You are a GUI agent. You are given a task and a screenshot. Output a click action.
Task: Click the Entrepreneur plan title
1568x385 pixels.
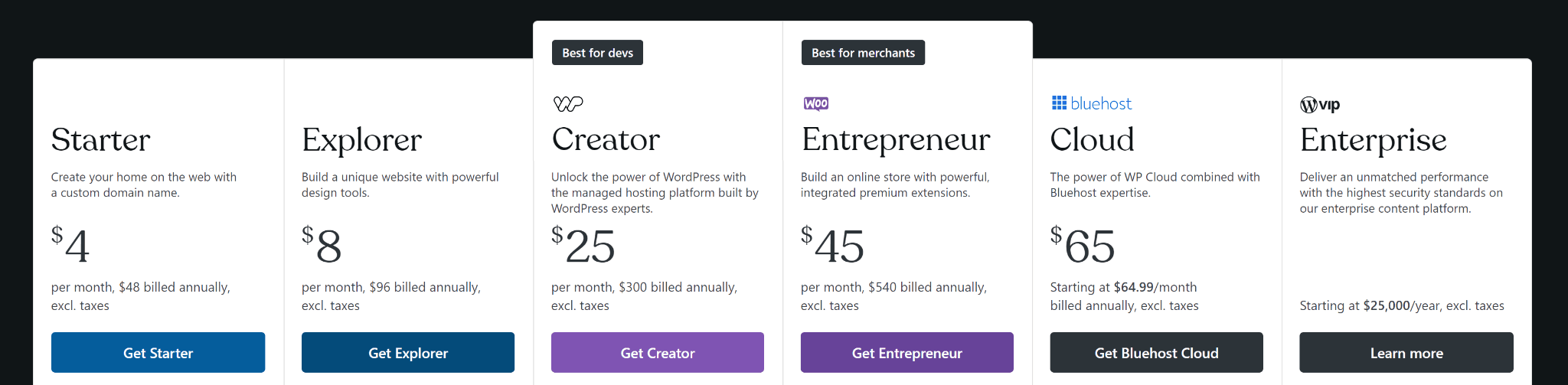(x=896, y=139)
